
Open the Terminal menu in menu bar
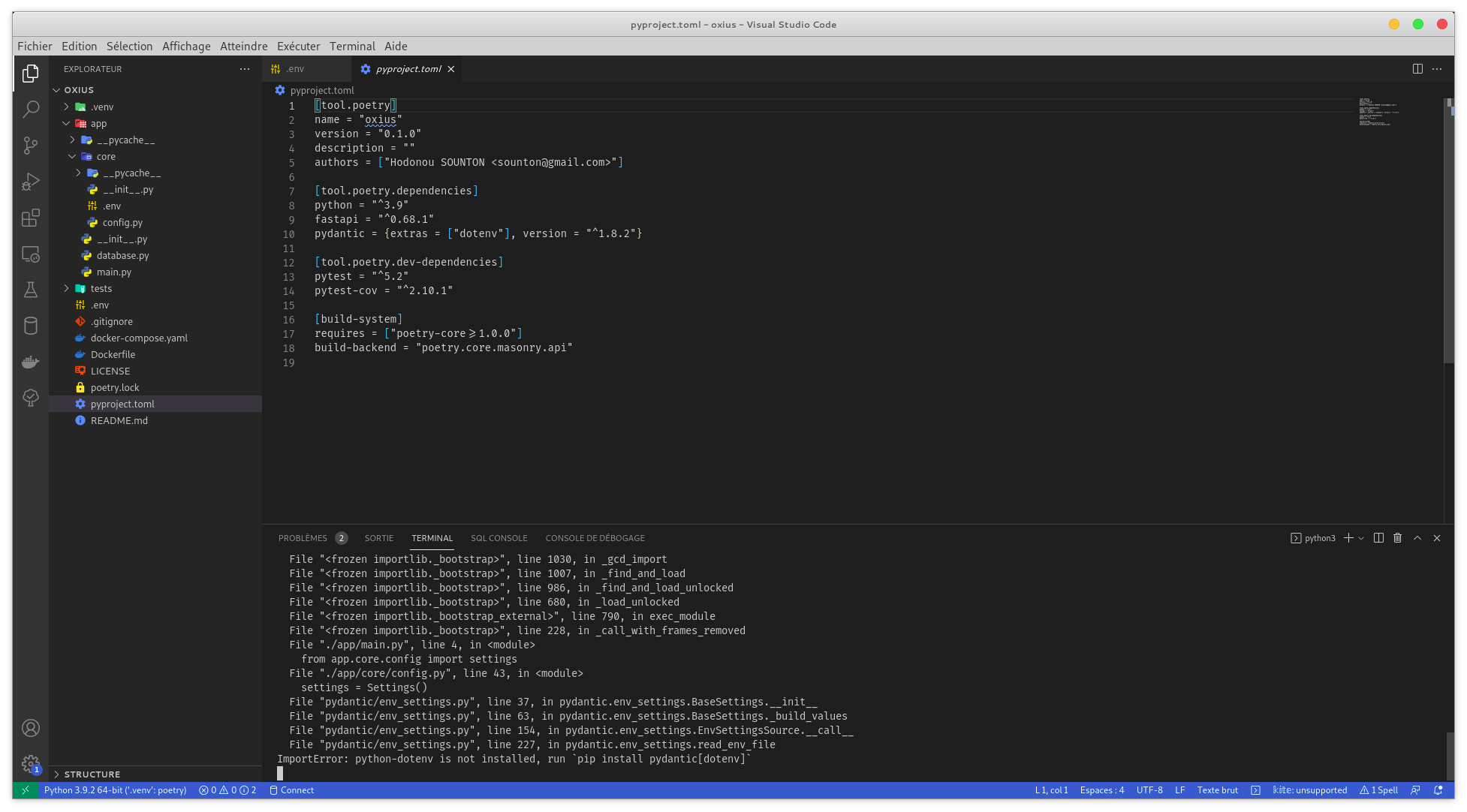tap(352, 47)
